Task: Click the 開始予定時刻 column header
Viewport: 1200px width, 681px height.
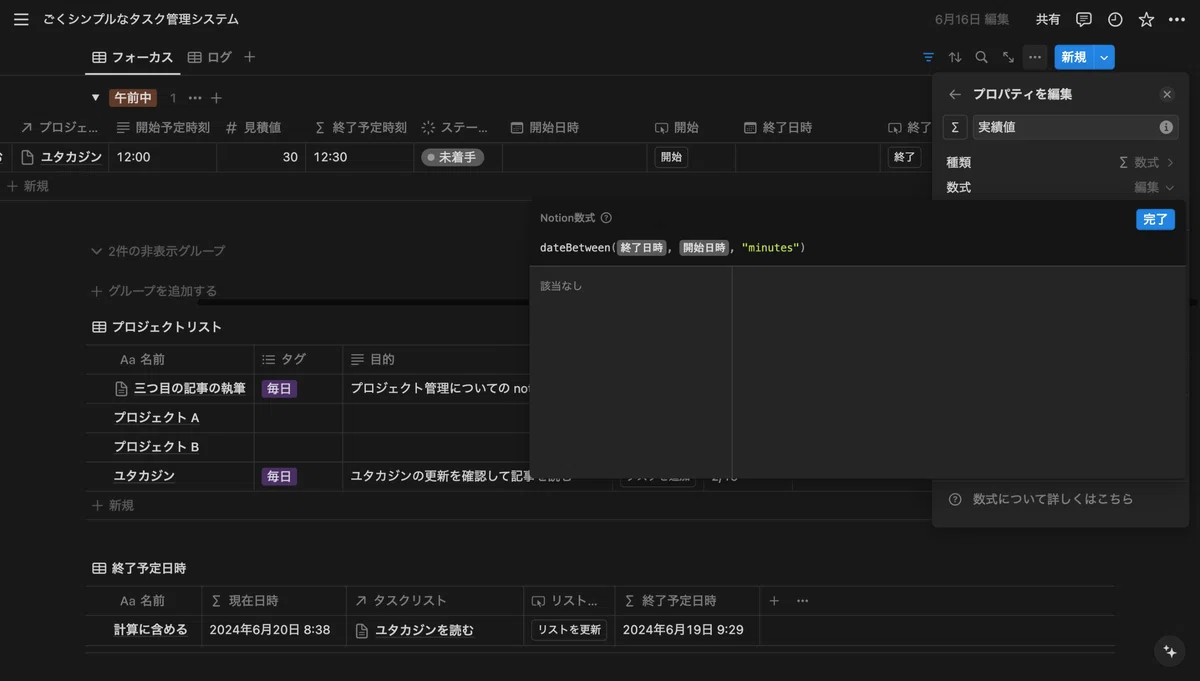Action: coord(163,128)
